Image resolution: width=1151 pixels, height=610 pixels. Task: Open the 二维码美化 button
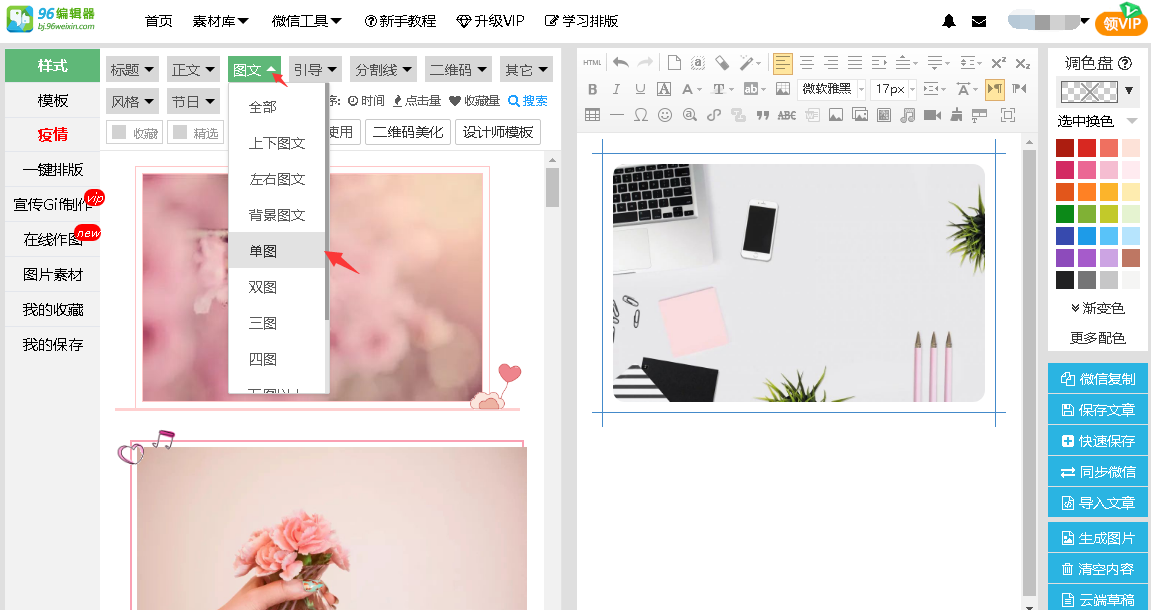[408, 132]
